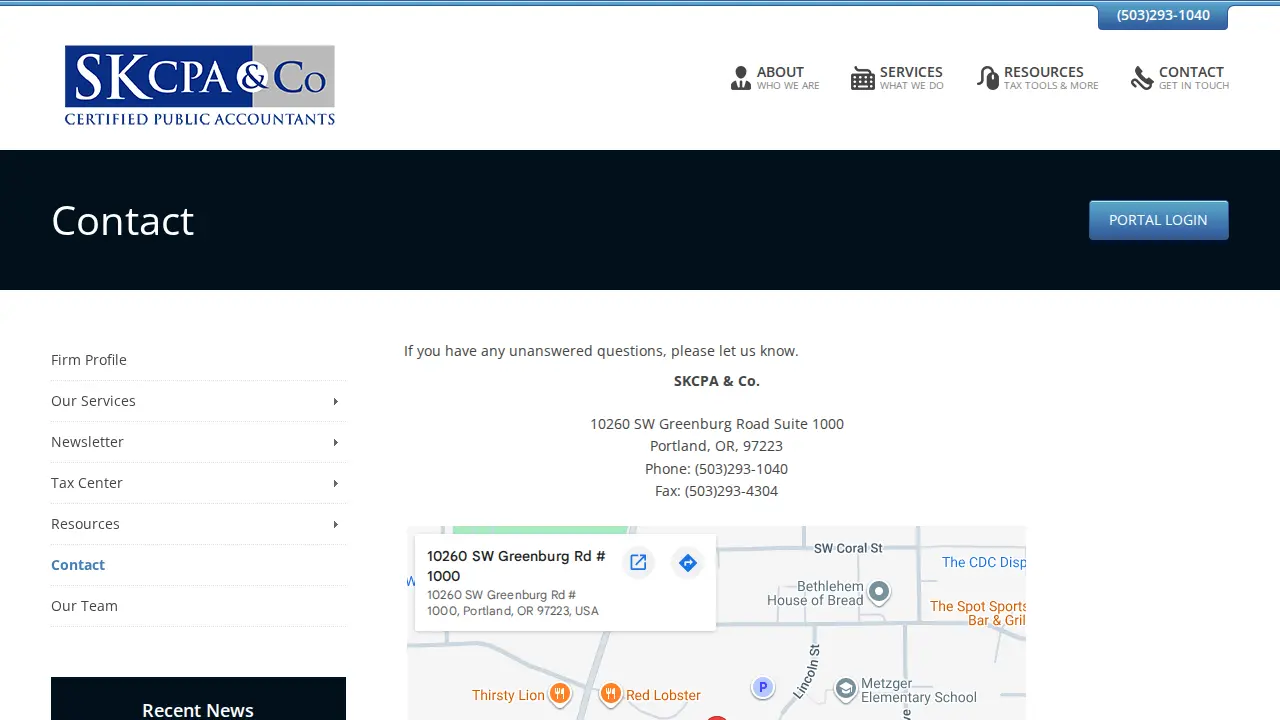The width and height of the screenshot is (1280, 720).
Task: Click the Portland, OR, 97223 address line
Action: (716, 446)
